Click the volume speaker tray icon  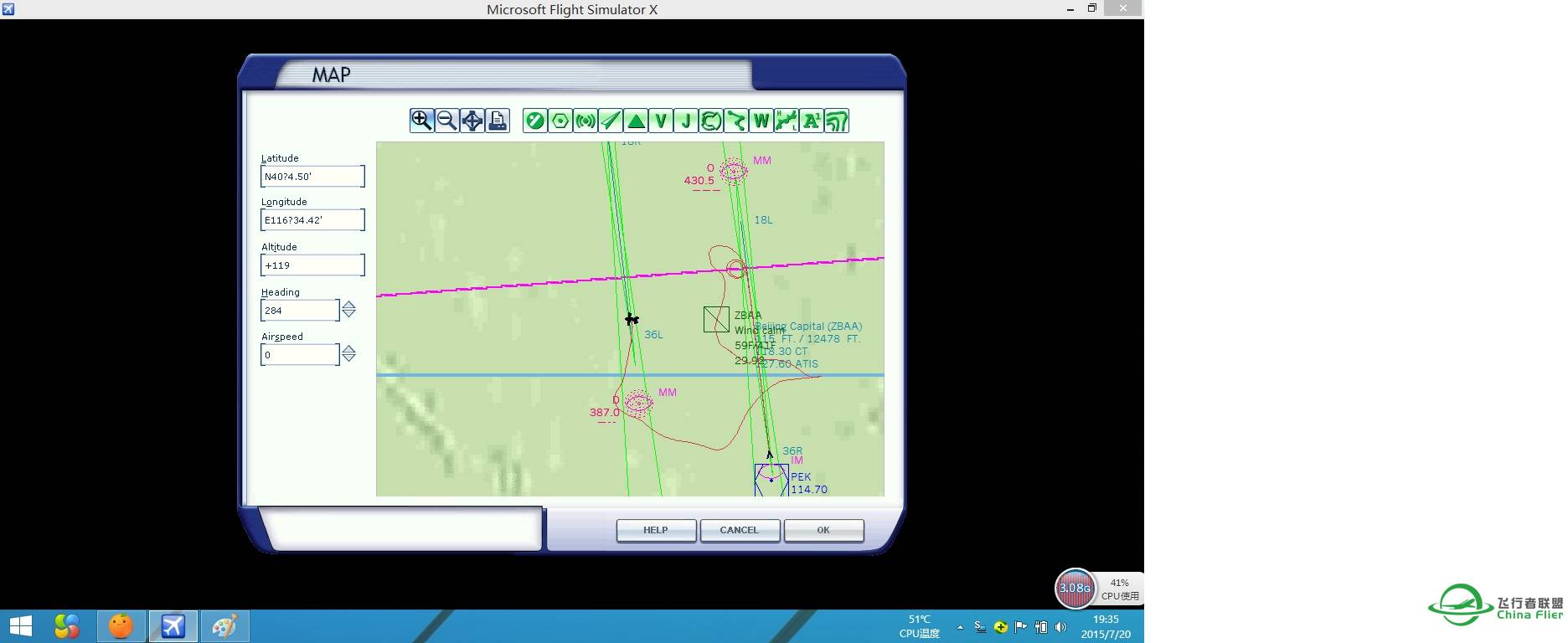point(1061,626)
